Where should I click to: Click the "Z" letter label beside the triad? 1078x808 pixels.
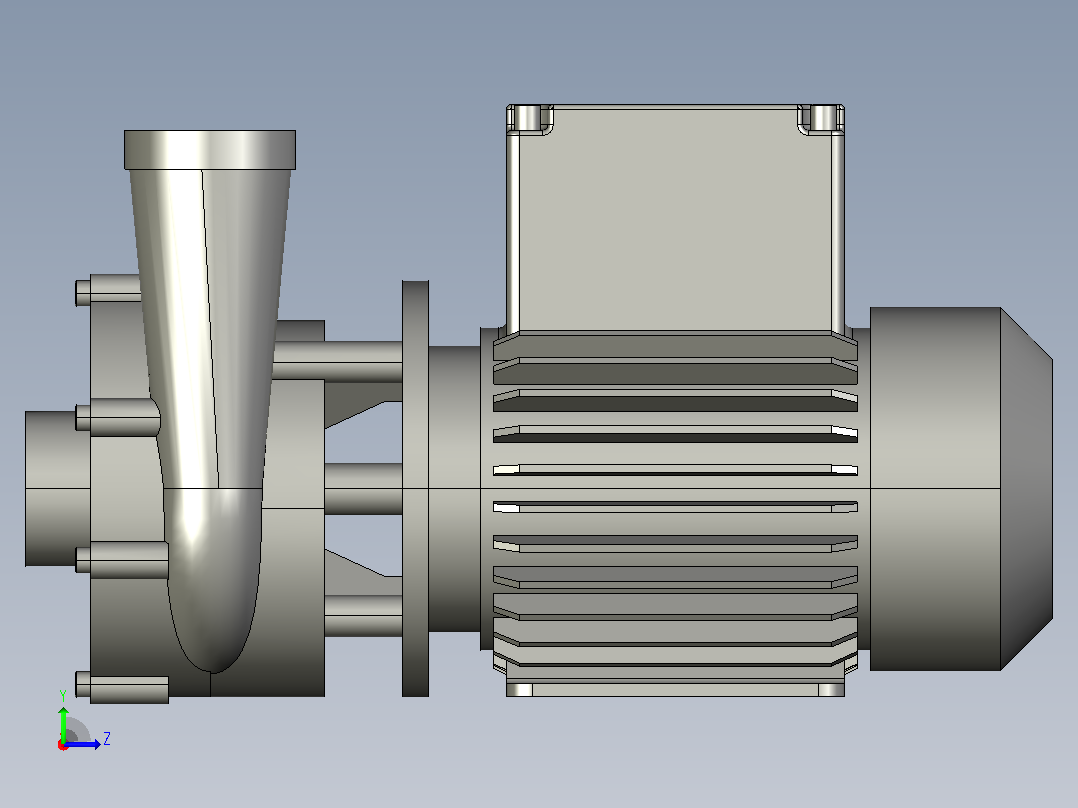(x=107, y=739)
